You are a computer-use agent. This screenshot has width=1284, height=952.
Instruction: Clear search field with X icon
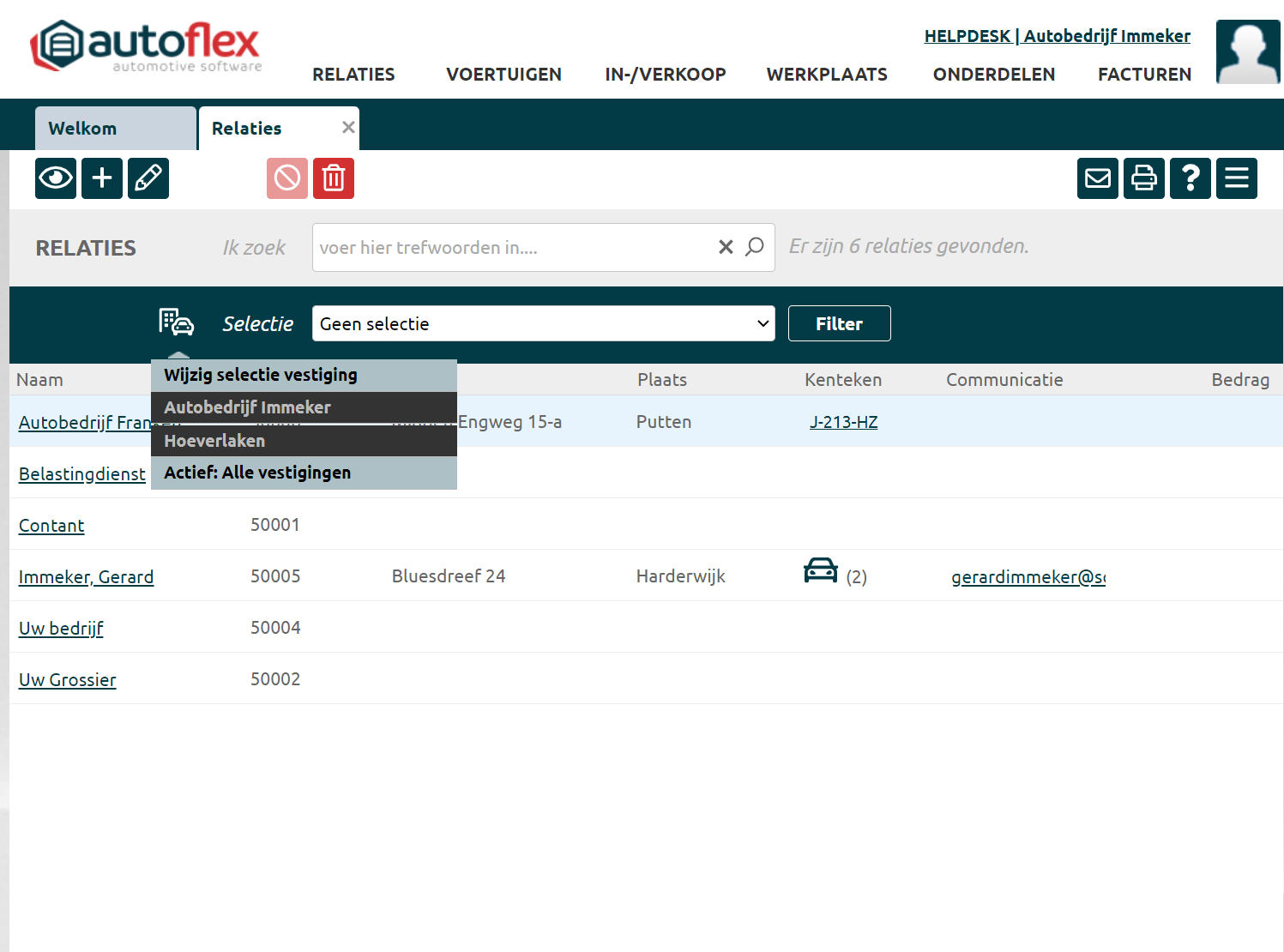(726, 247)
